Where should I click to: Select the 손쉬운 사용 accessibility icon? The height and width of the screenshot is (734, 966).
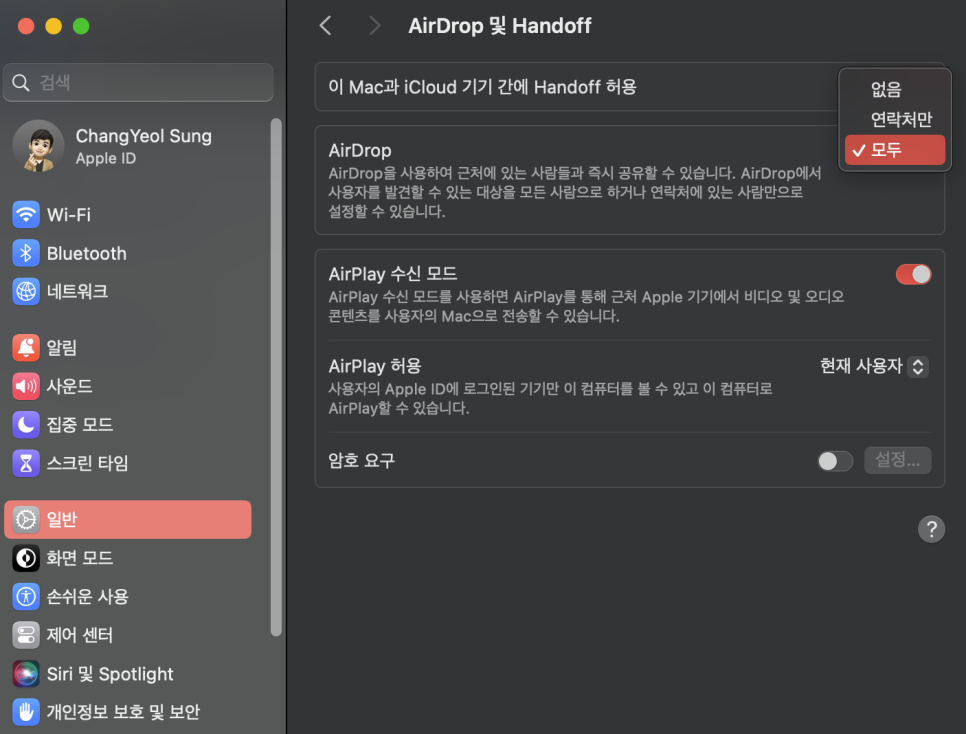point(26,597)
